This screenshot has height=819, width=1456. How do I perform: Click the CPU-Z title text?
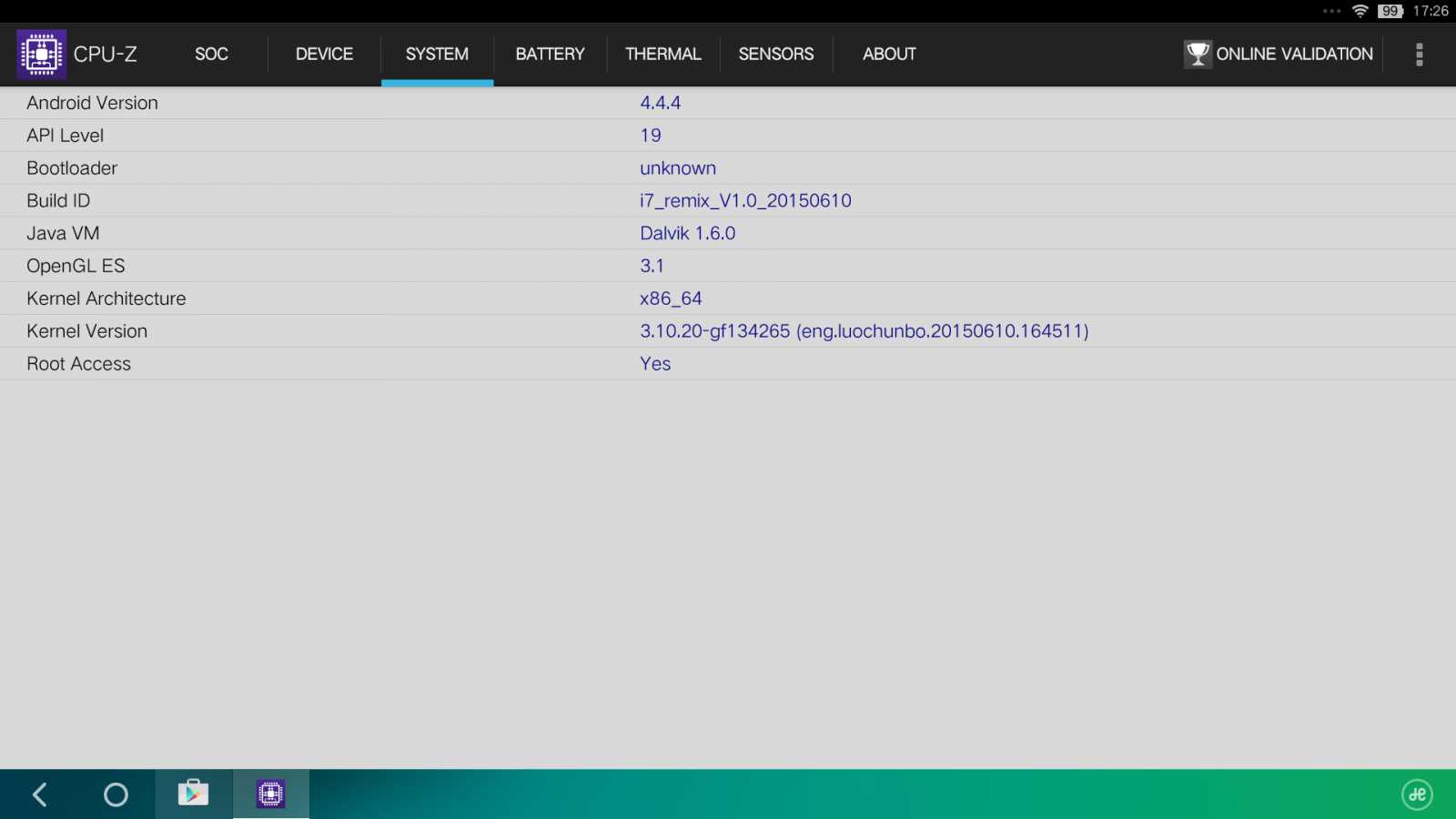pyautogui.click(x=106, y=54)
